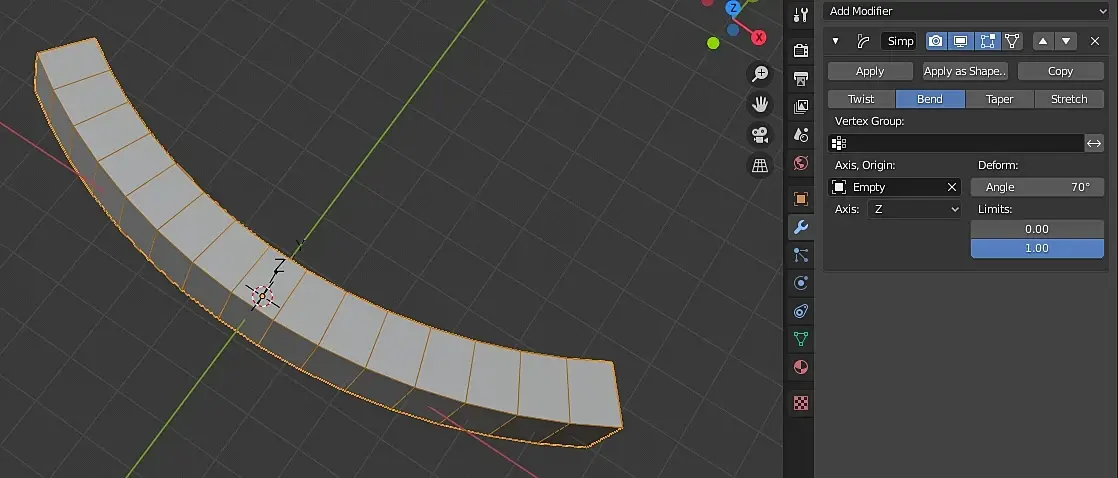This screenshot has height=478, width=1118.
Task: Click the viewport zoom magnifier icon
Action: point(760,73)
